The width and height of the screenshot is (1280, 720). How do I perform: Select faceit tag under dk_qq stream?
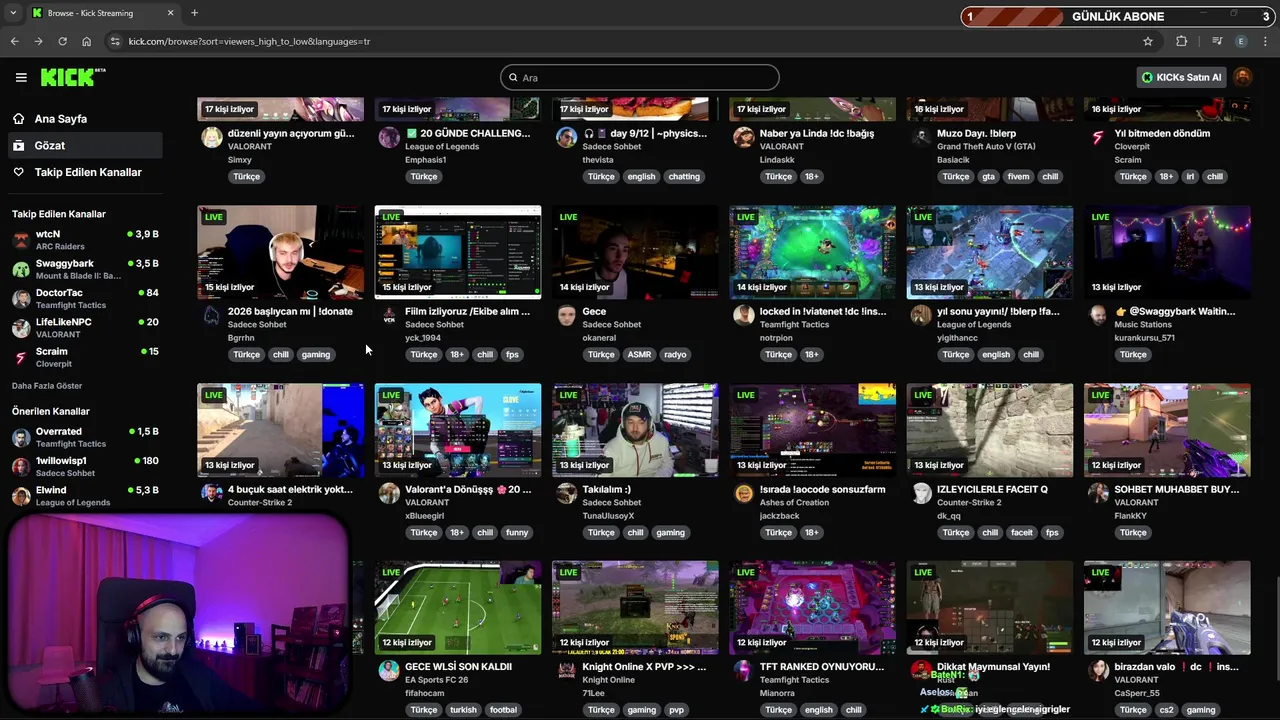[1021, 532]
